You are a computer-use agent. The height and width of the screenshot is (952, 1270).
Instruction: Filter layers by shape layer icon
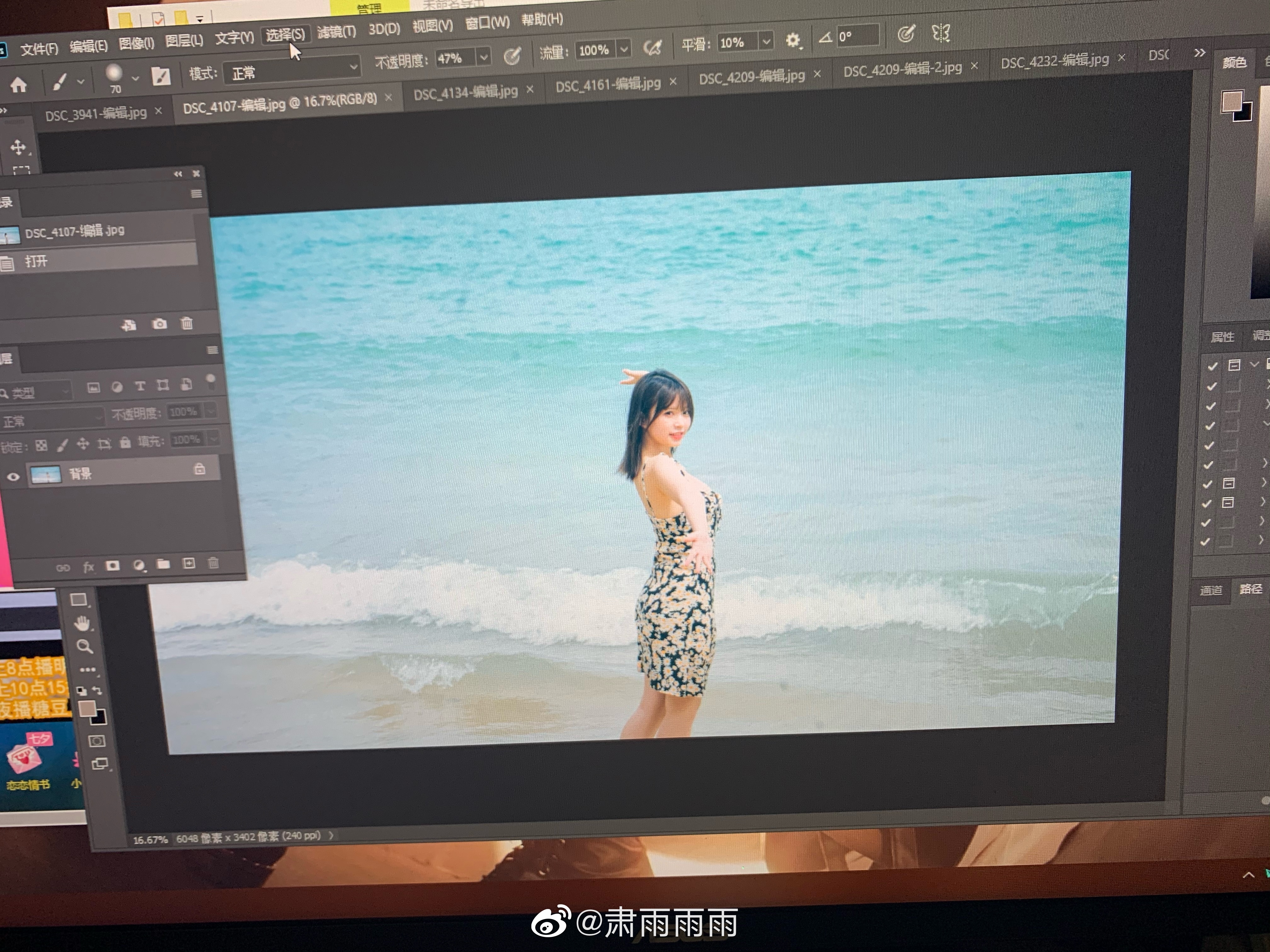tap(163, 385)
